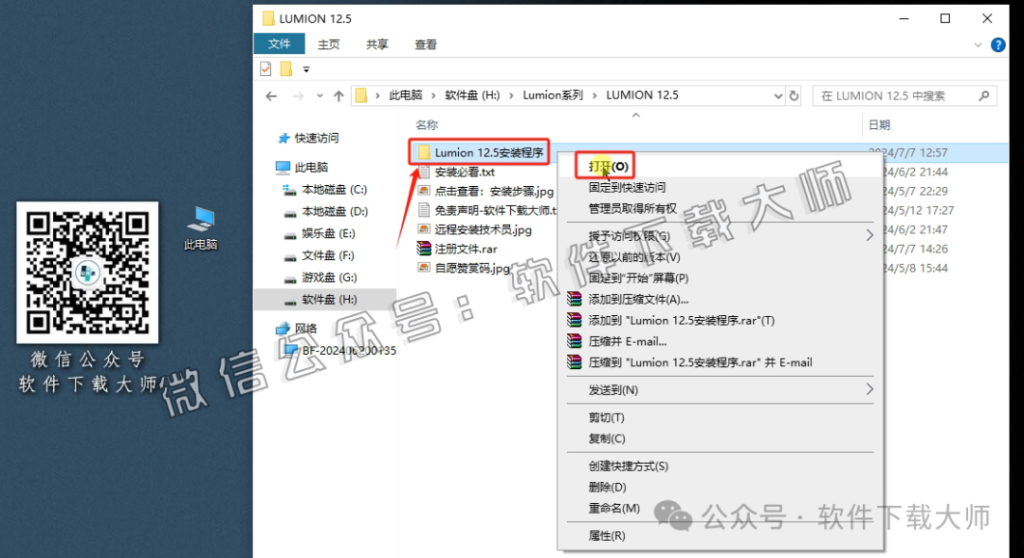Image resolution: width=1024 pixels, height=558 pixels.
Task: Choose 添加到压缩文件(A)... menu entry
Action: pyautogui.click(x=638, y=299)
